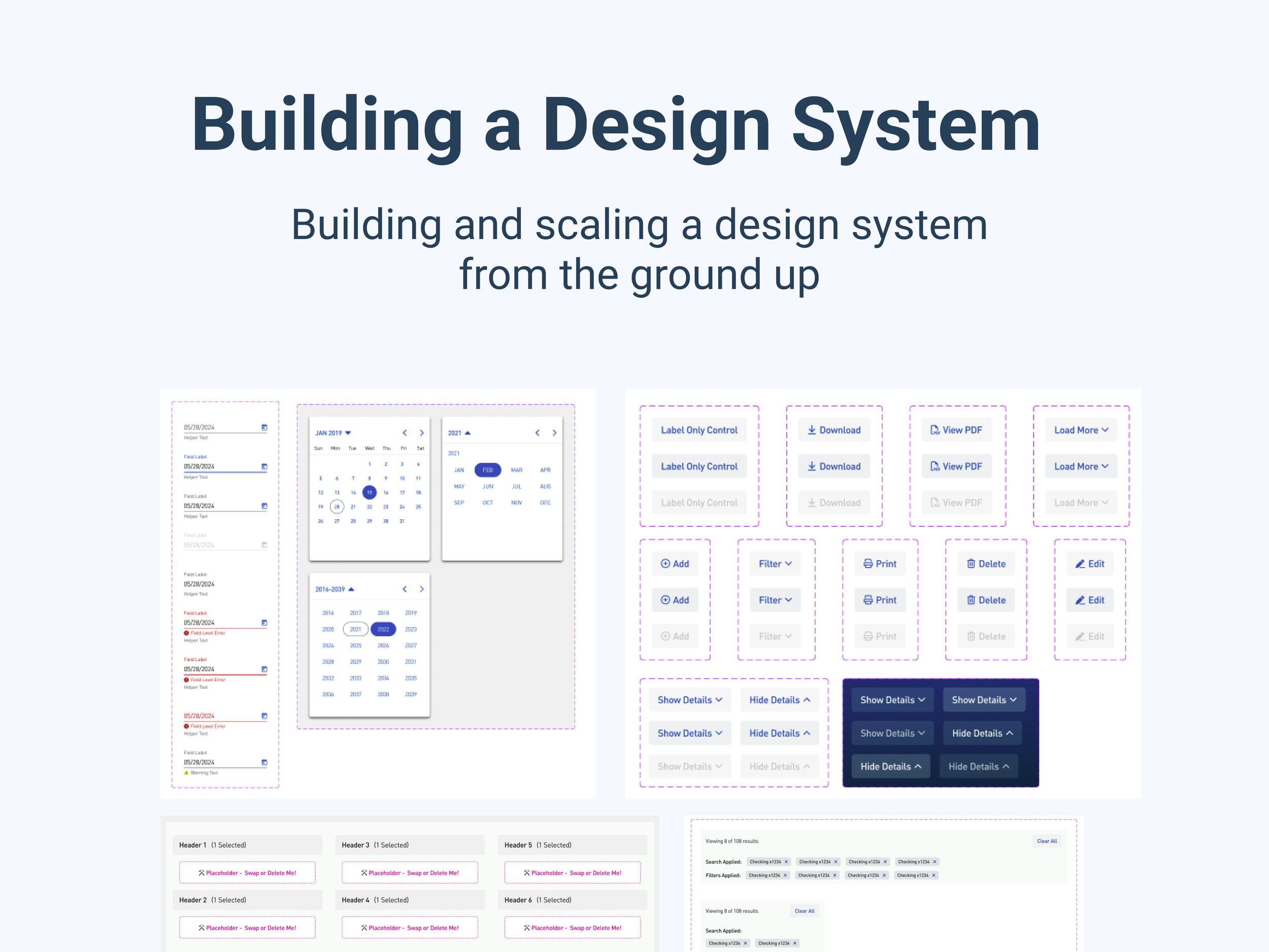The height and width of the screenshot is (952, 1269).
Task: Click the Label Only Control
Action: pos(699,429)
